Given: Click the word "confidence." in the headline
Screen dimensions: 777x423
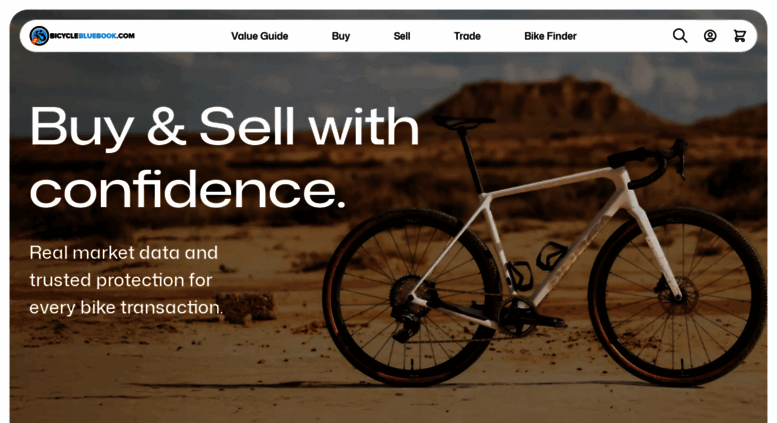Looking at the screenshot, I should point(187,190).
